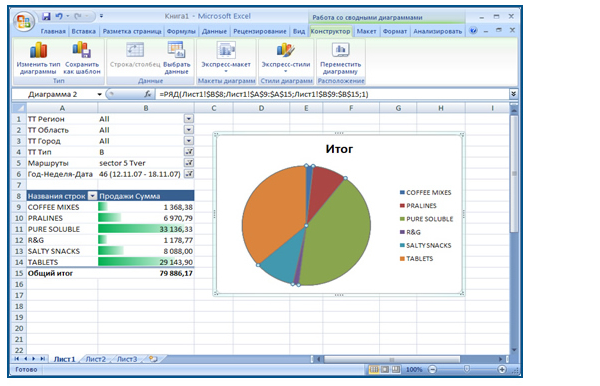This screenshot has width=600, height=386.
Task: Undo the last action
Action: pyautogui.click(x=59, y=16)
